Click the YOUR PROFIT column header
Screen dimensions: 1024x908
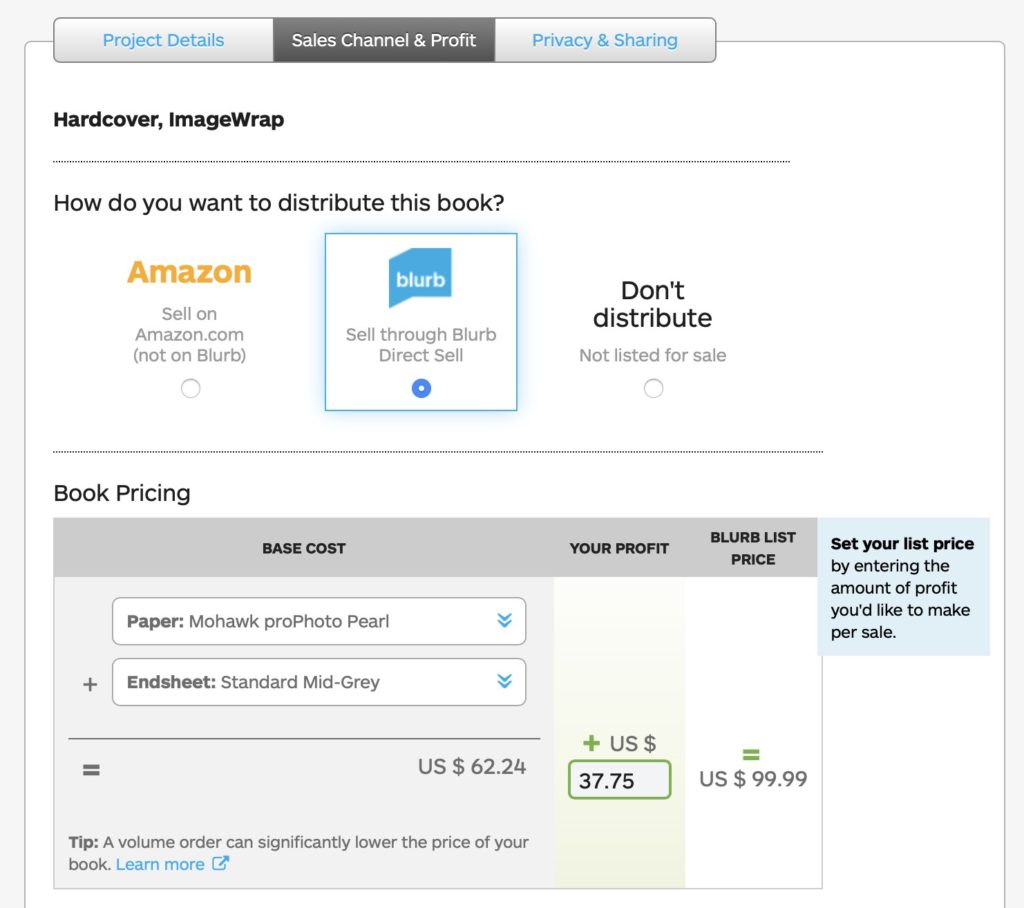click(x=619, y=548)
